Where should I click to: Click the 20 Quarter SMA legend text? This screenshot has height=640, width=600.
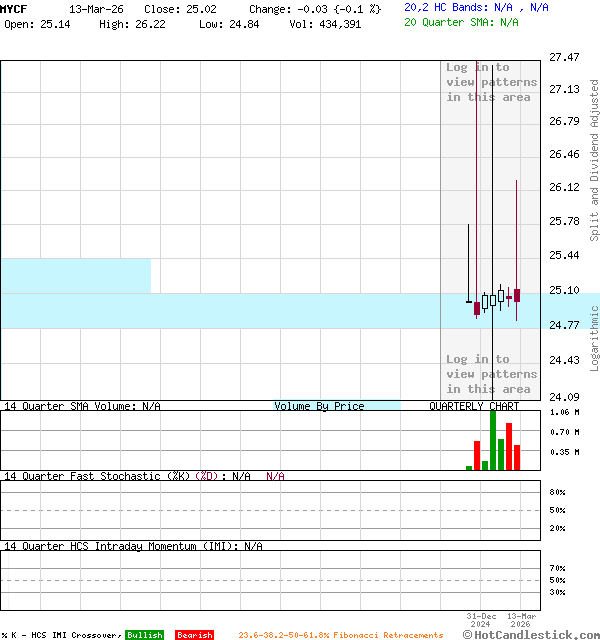click(461, 21)
